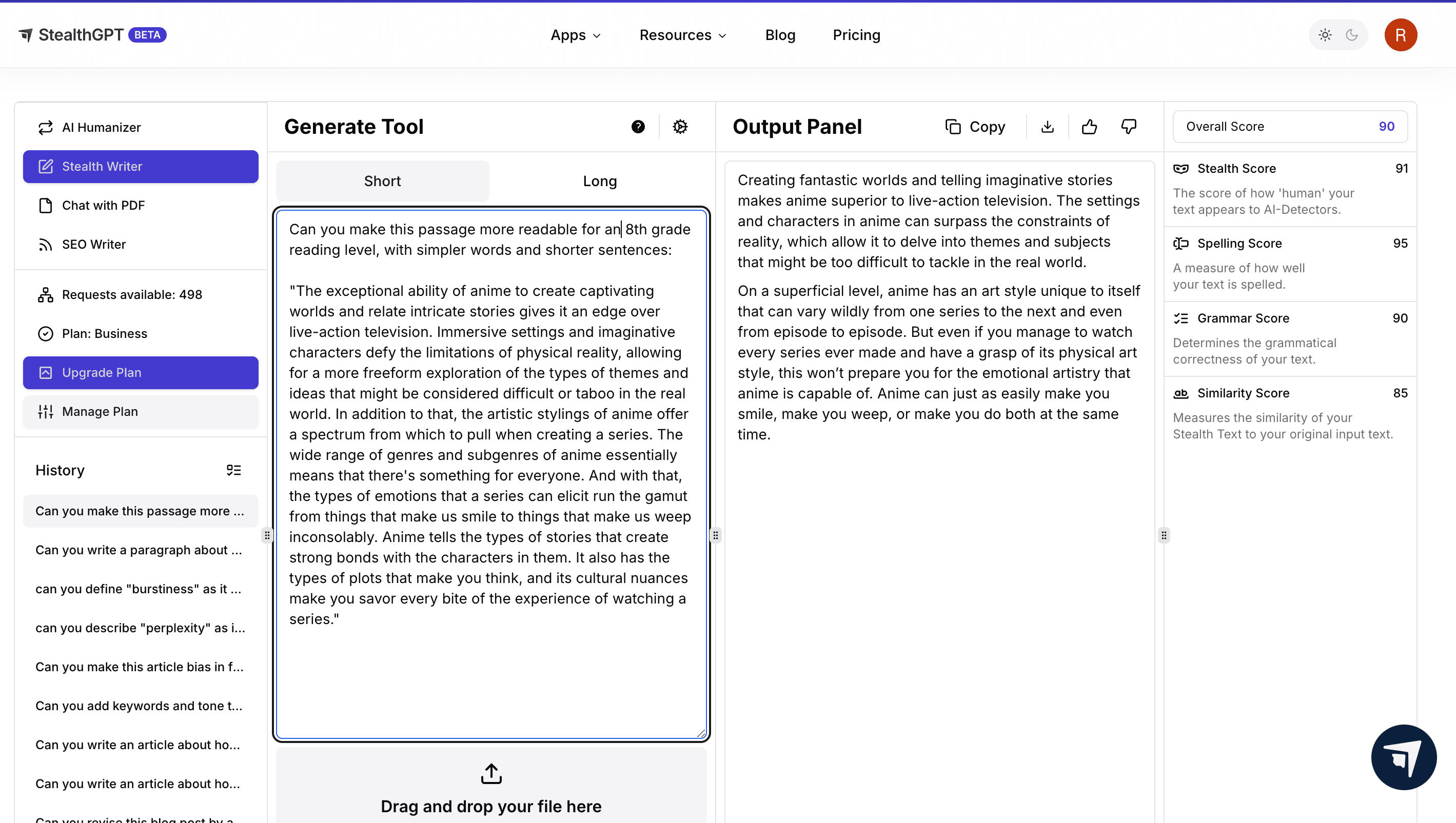Click the help question mark icon
Image resolution: width=1456 pixels, height=823 pixels.
[638, 127]
